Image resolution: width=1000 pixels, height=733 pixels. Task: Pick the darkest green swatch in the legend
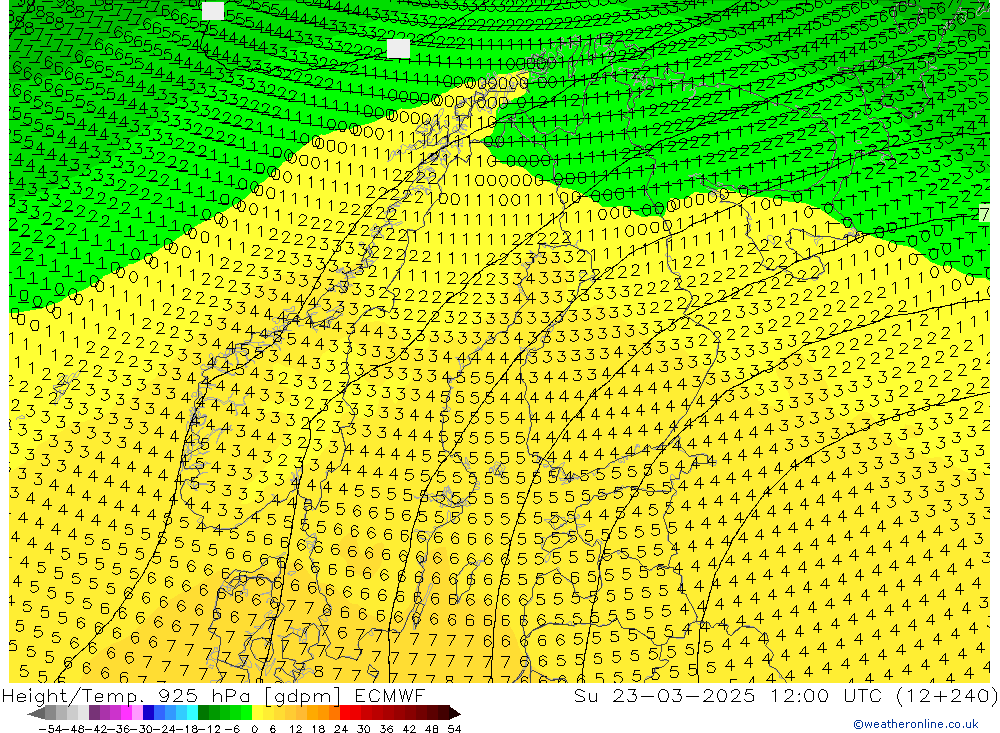click(203, 713)
